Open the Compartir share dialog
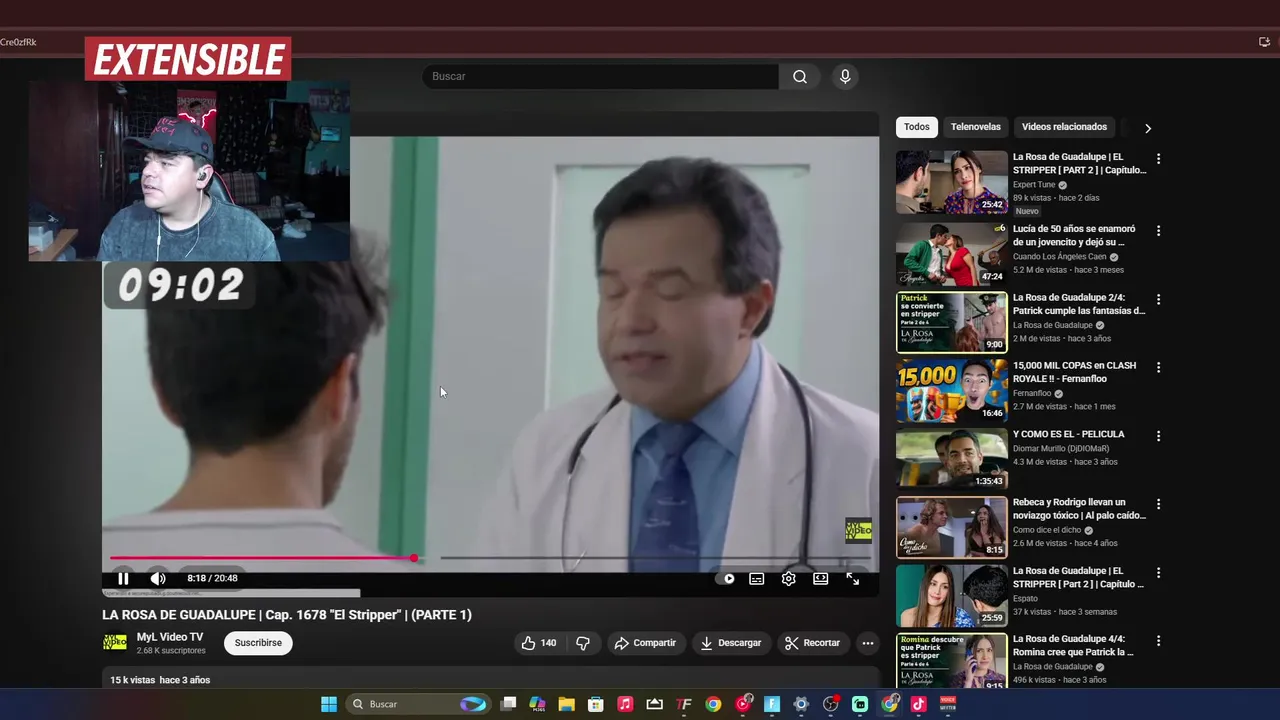This screenshot has width=1280, height=720. 645,643
